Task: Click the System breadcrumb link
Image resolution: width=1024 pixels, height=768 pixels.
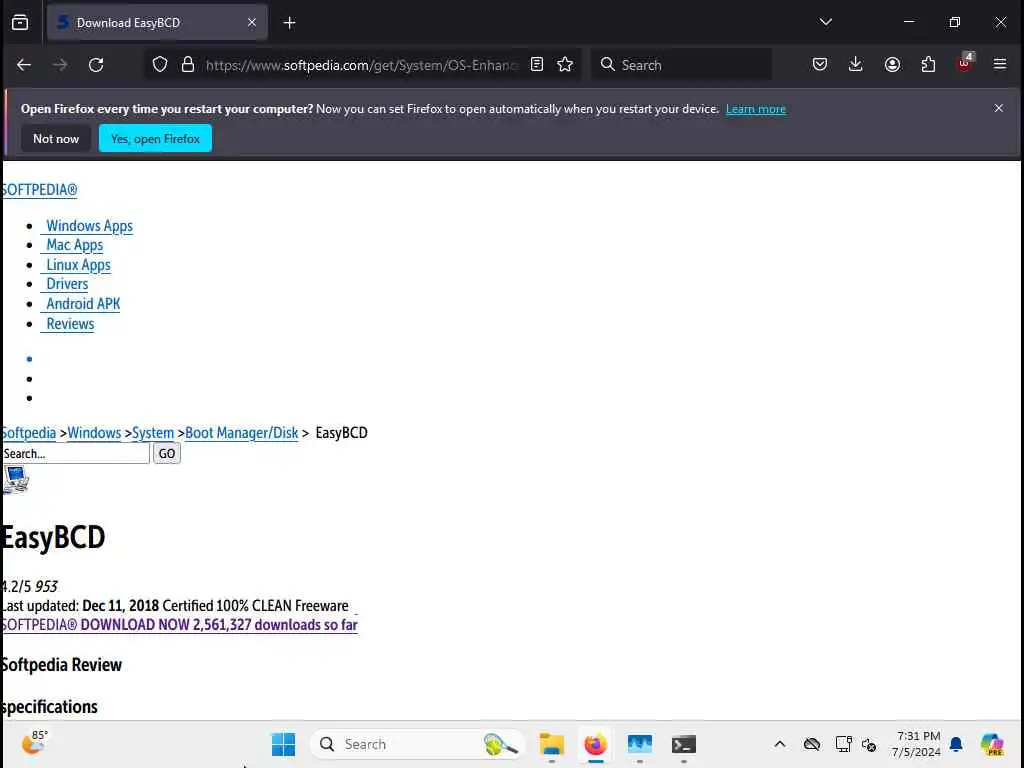Action: click(153, 433)
